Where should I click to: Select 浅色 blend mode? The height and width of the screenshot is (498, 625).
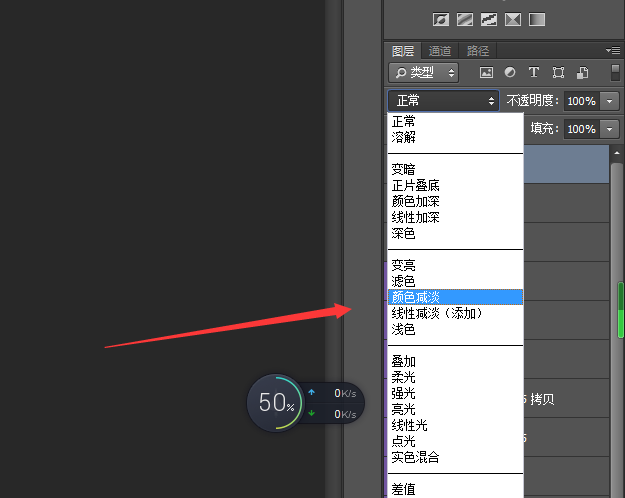455,329
